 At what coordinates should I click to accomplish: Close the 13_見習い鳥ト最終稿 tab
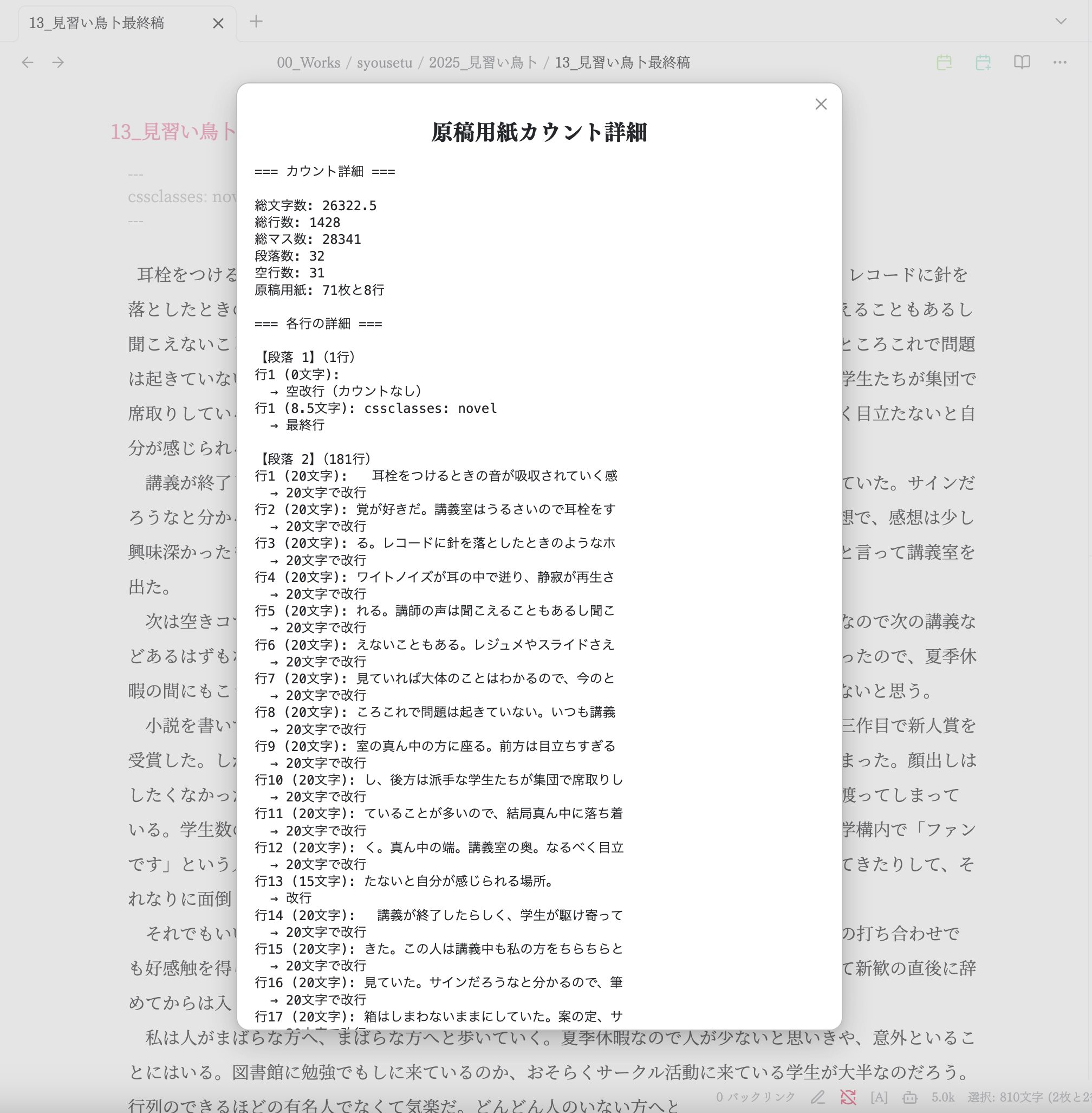click(x=218, y=23)
